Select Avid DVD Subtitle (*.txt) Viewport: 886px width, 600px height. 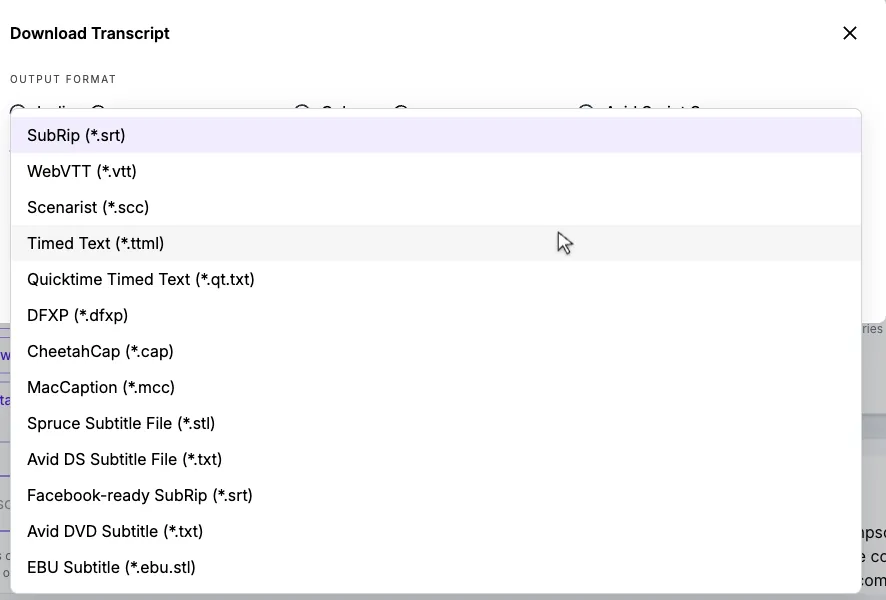[x=436, y=531]
